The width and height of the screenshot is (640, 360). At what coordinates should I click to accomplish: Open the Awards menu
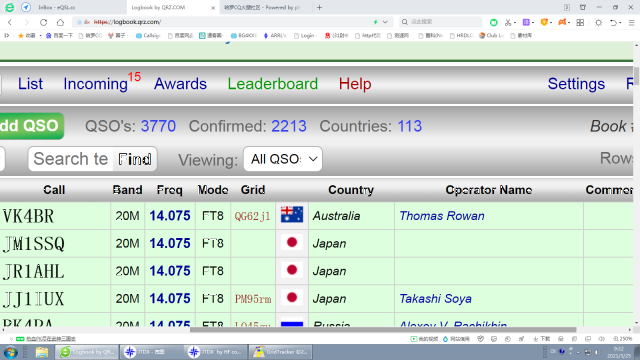180,84
